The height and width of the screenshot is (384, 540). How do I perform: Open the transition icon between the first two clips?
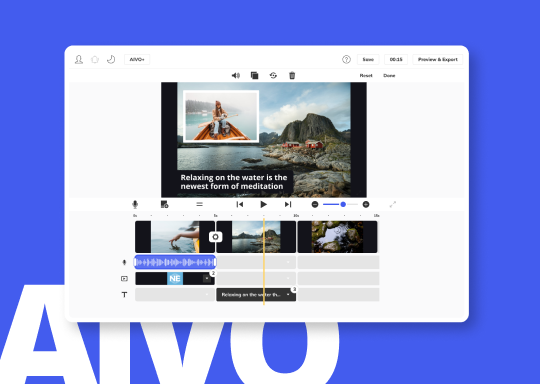[216, 237]
